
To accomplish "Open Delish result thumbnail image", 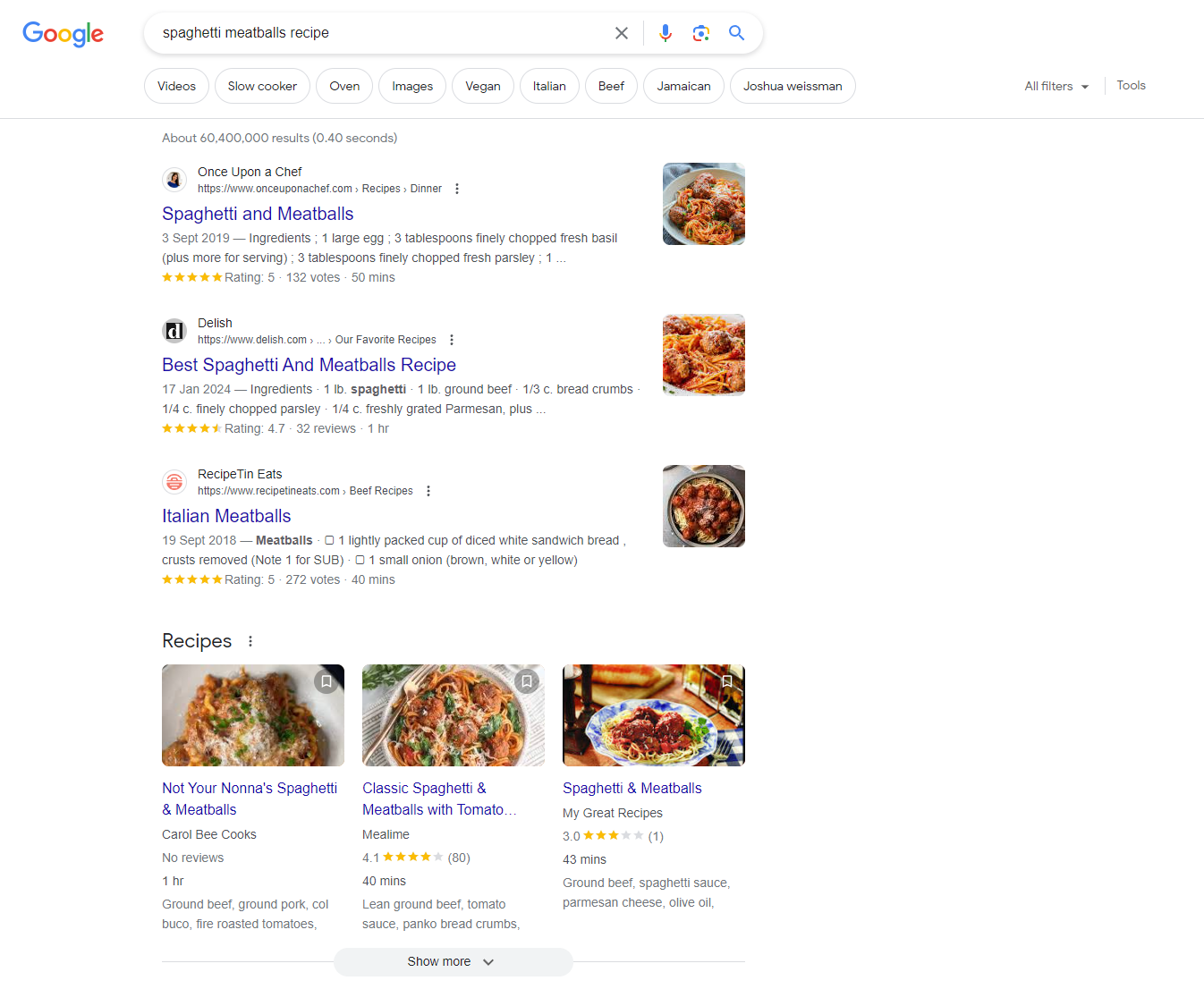I will pos(704,355).
